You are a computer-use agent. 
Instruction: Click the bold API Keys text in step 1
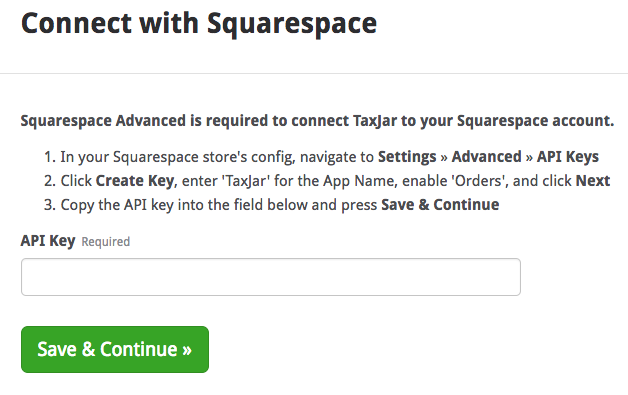[x=568, y=157]
